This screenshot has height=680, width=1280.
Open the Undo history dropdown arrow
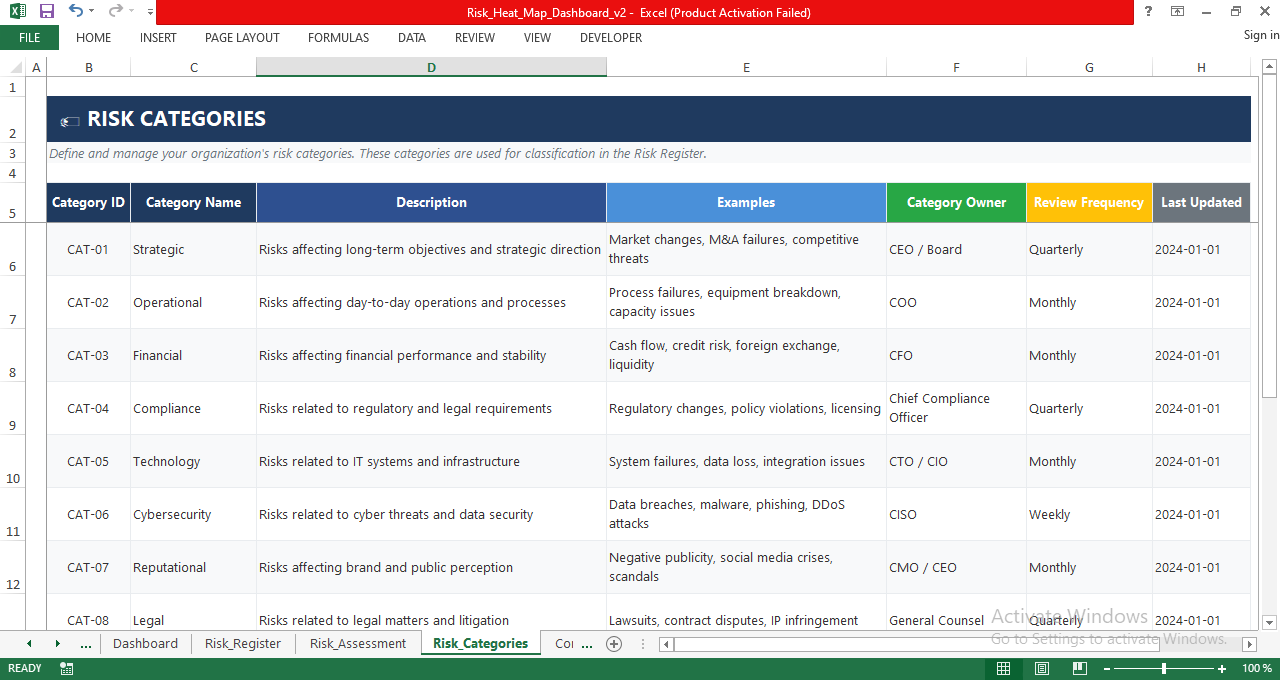91,12
